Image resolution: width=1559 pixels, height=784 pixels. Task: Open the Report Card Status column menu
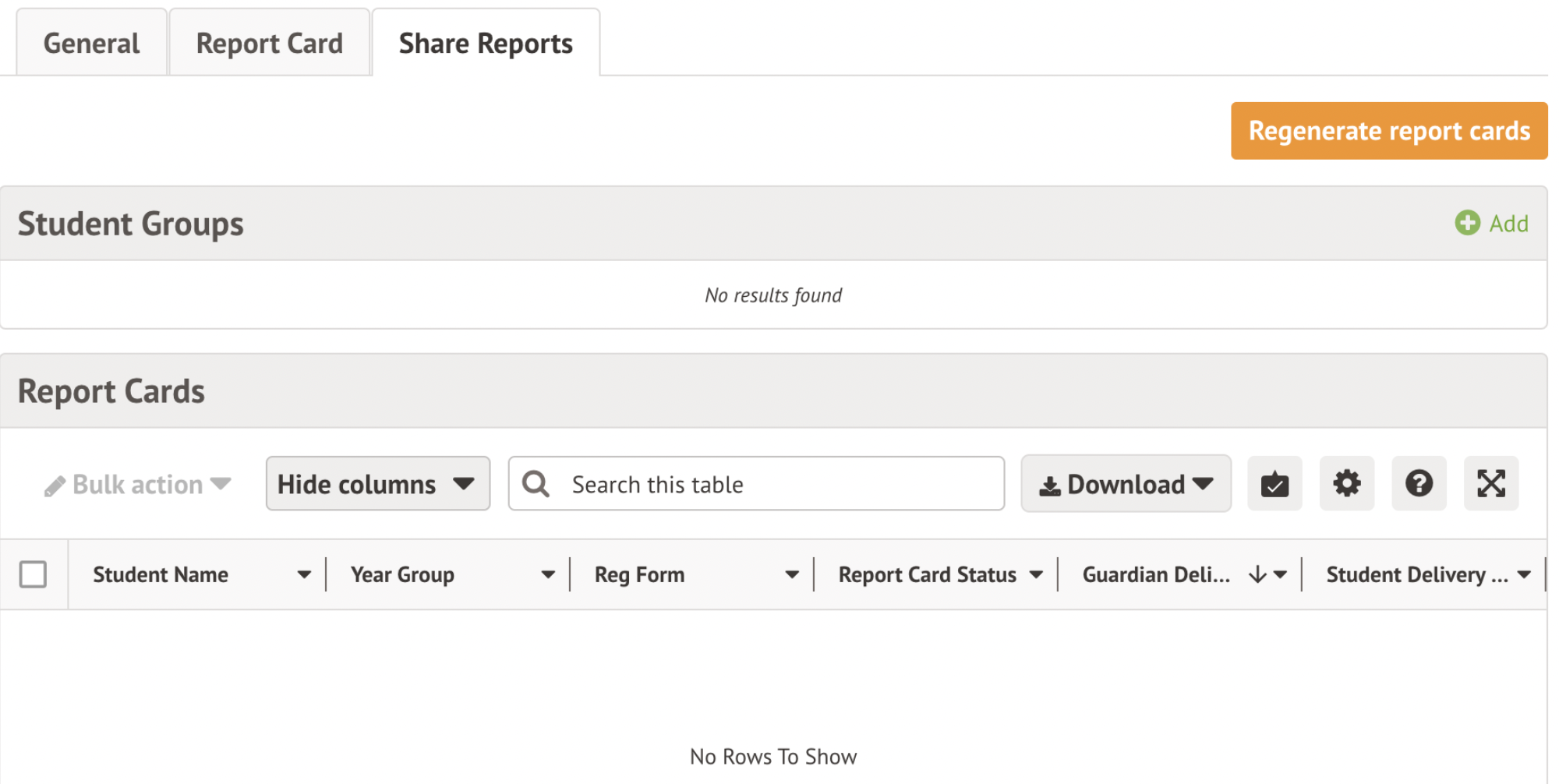tap(1036, 575)
